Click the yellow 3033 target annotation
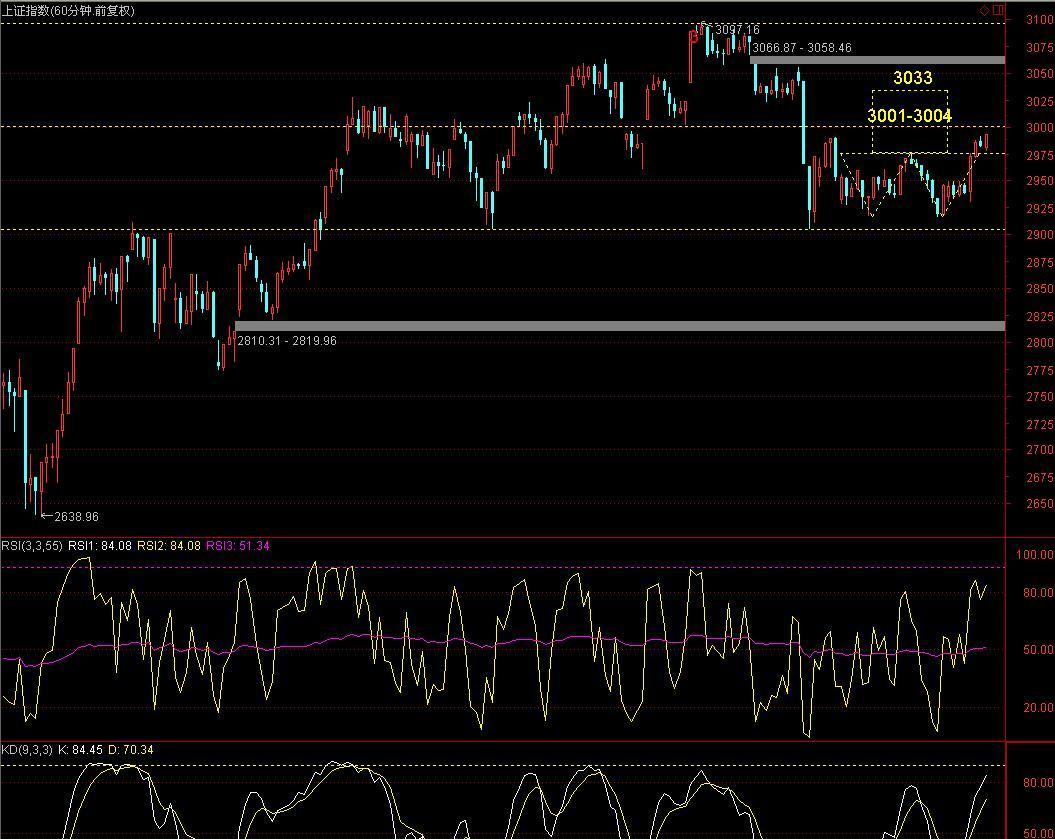 912,77
